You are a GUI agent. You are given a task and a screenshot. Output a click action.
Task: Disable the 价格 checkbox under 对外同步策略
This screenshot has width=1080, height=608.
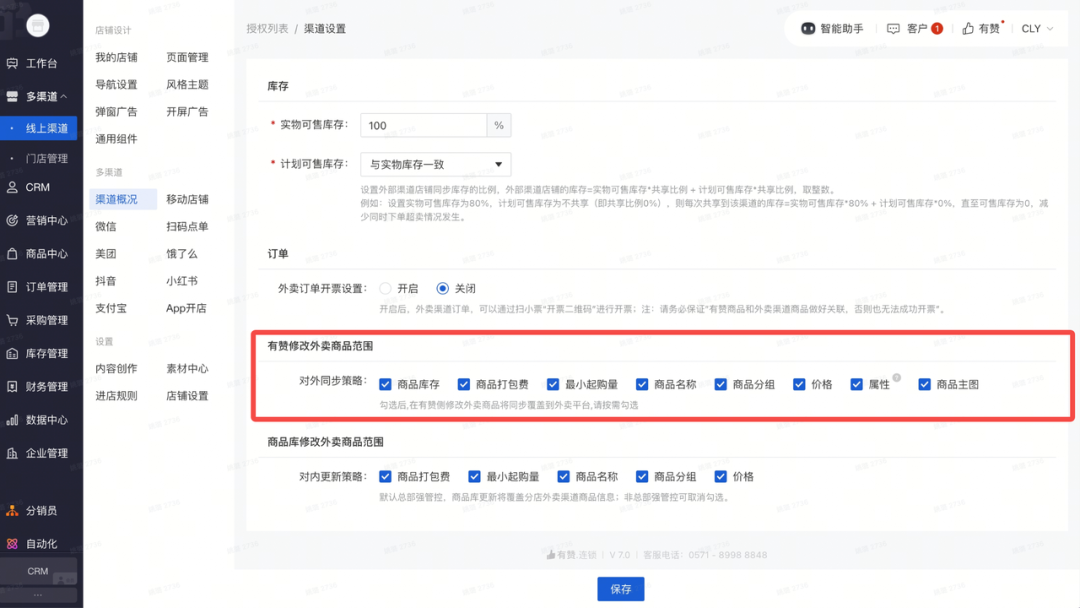tap(798, 383)
